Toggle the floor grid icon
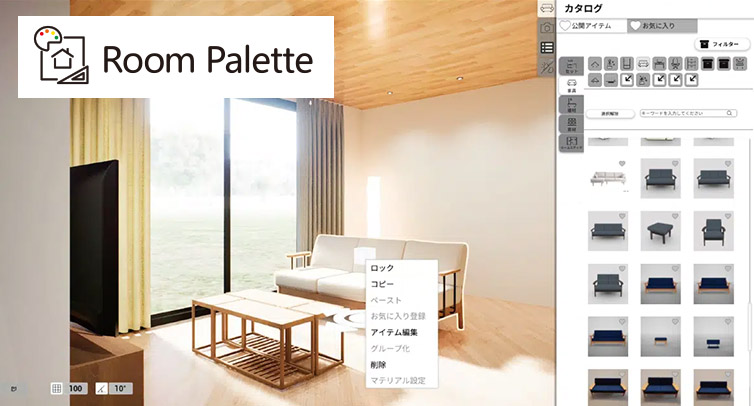Viewport: 754px width, 406px height. click(56, 387)
